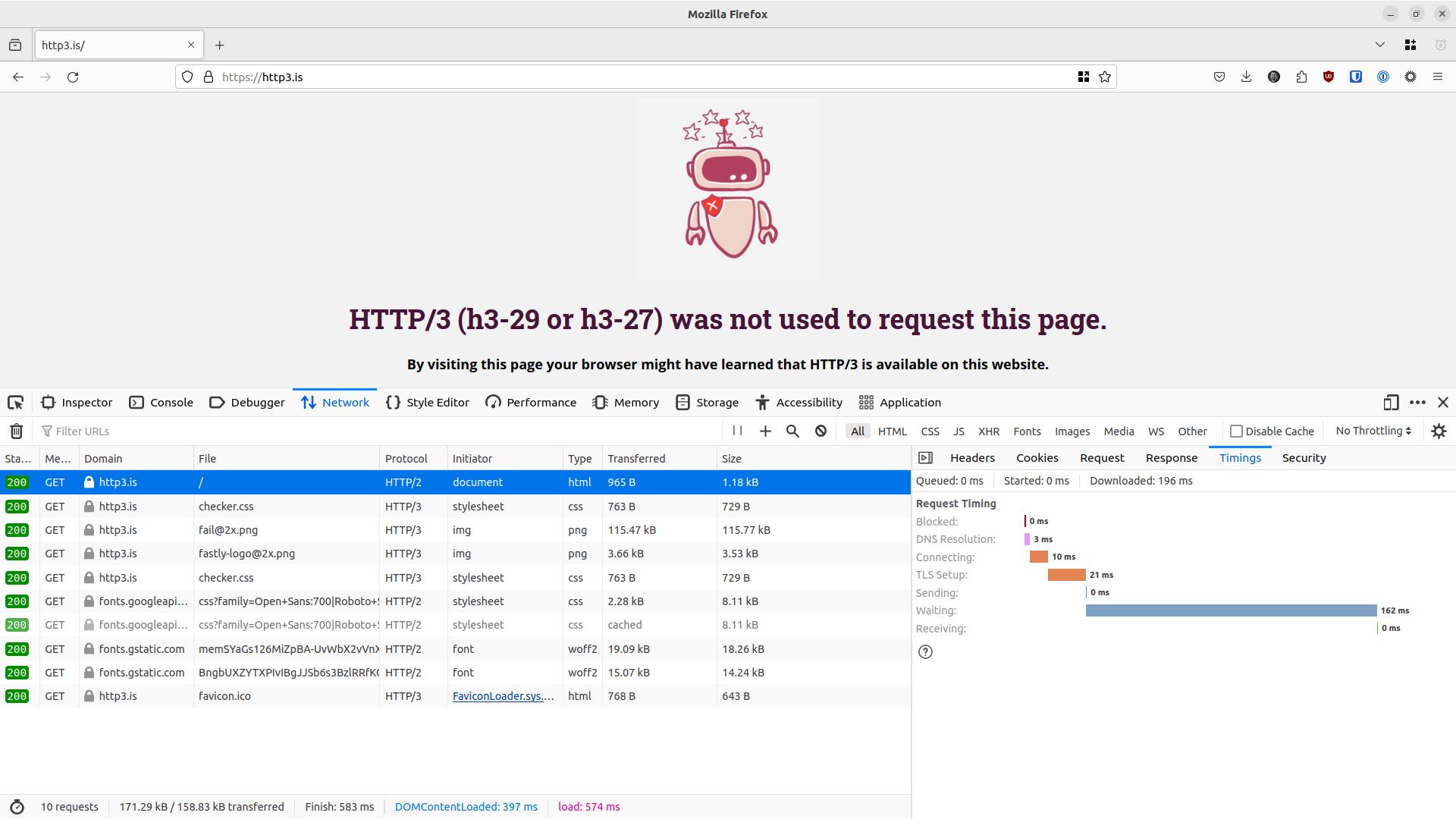This screenshot has width=1456, height=819.
Task: Reload the current page
Action: pyautogui.click(x=73, y=77)
